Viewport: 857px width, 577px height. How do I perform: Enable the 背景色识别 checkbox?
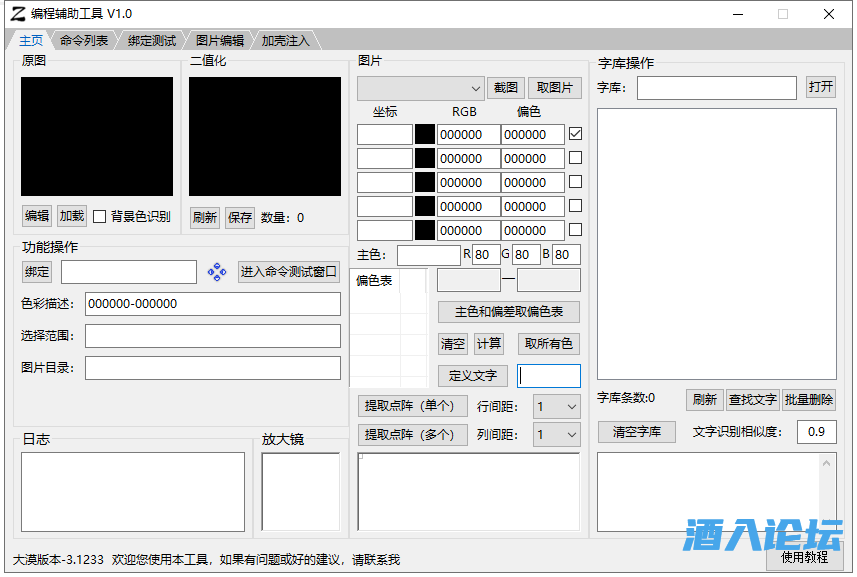(100, 216)
